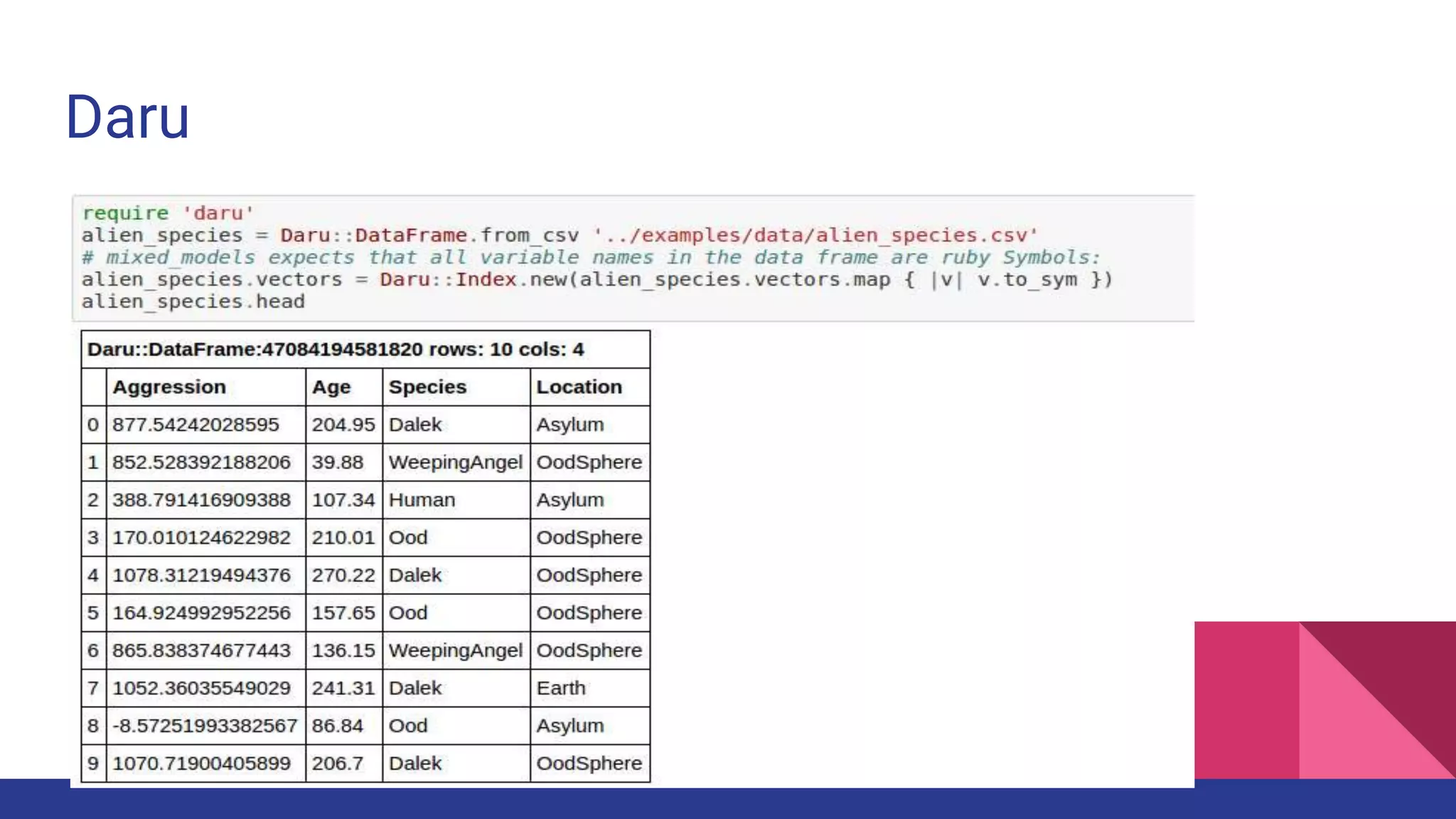Click the 206.7 age cell
Viewport: 1456px width, 819px height.
coord(337,764)
